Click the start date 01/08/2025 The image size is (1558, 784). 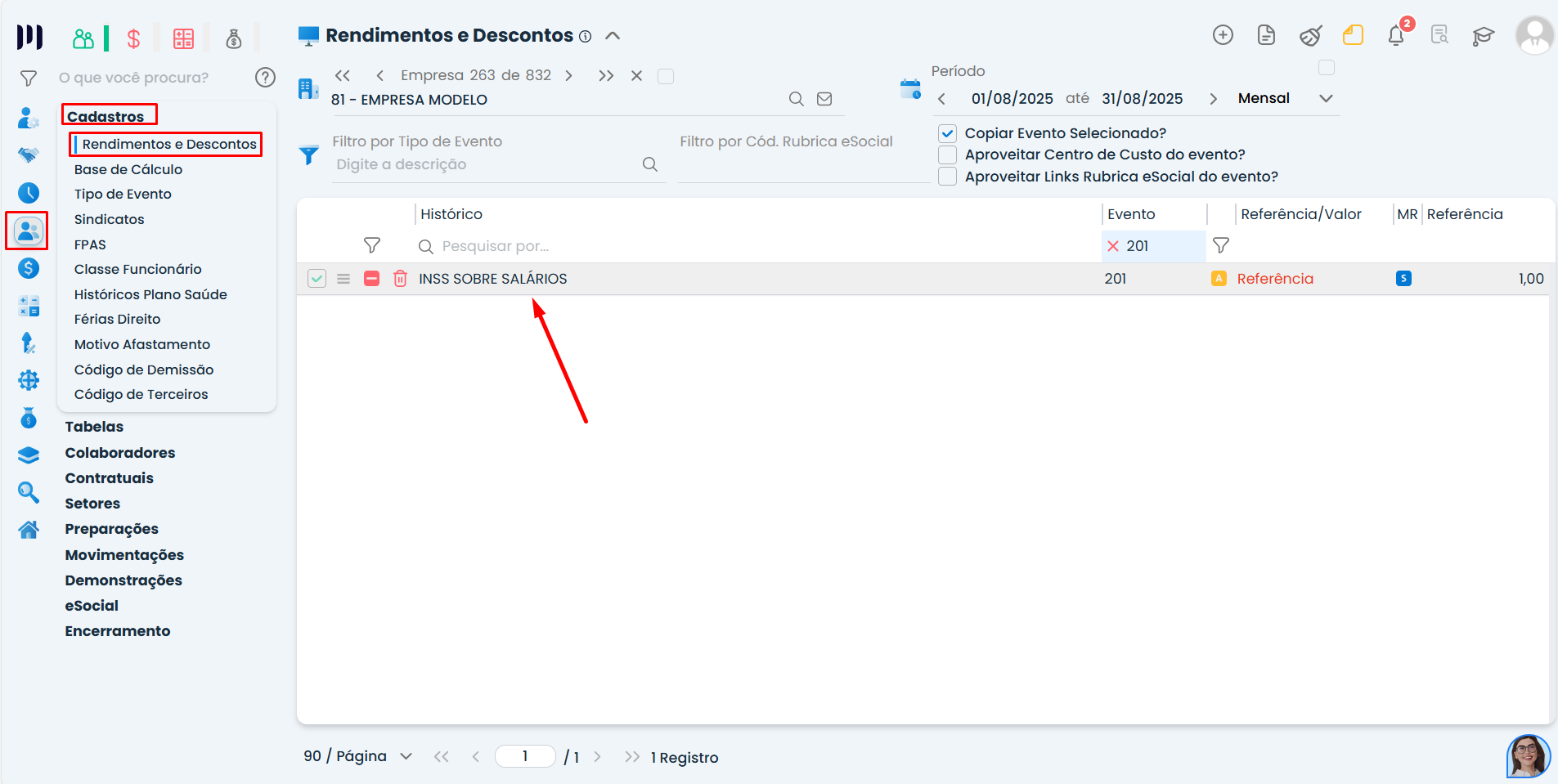[x=1012, y=99]
